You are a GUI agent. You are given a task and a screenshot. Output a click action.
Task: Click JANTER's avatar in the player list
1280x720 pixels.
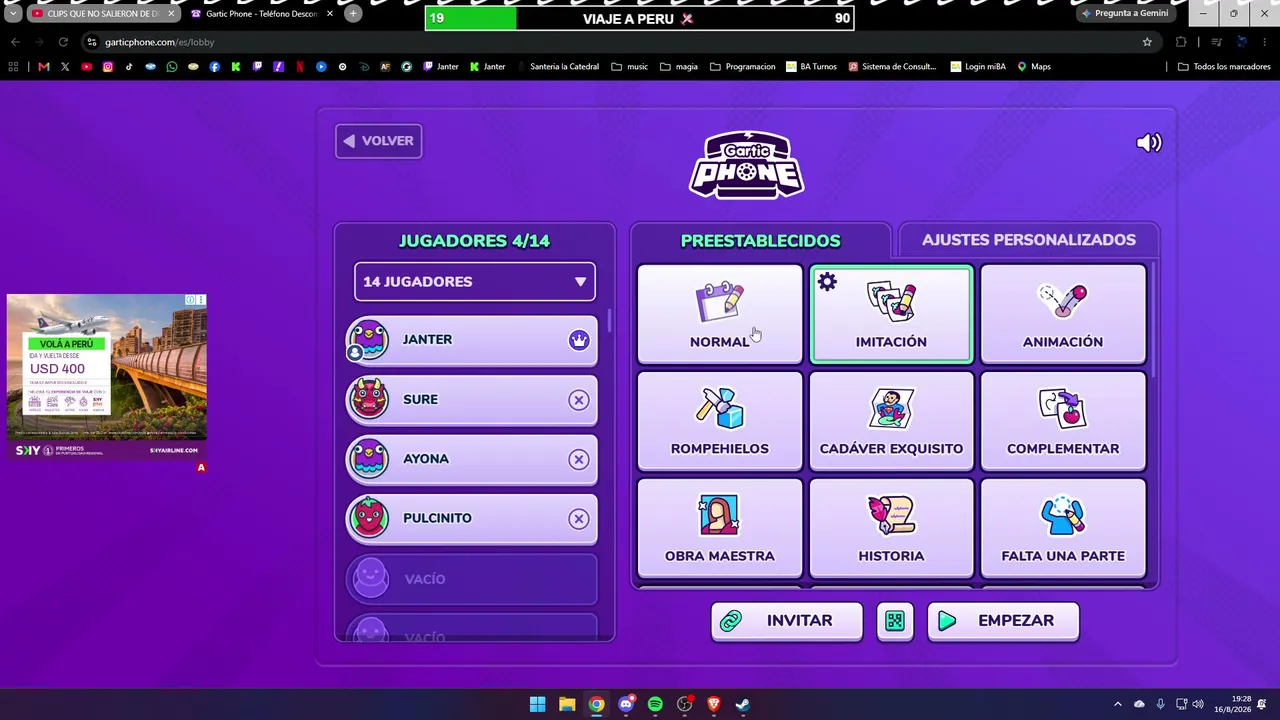[369, 340]
